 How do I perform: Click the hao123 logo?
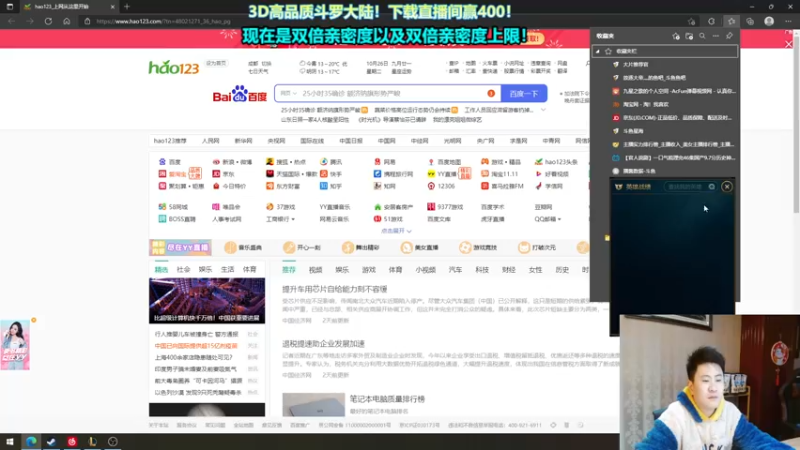coord(173,67)
